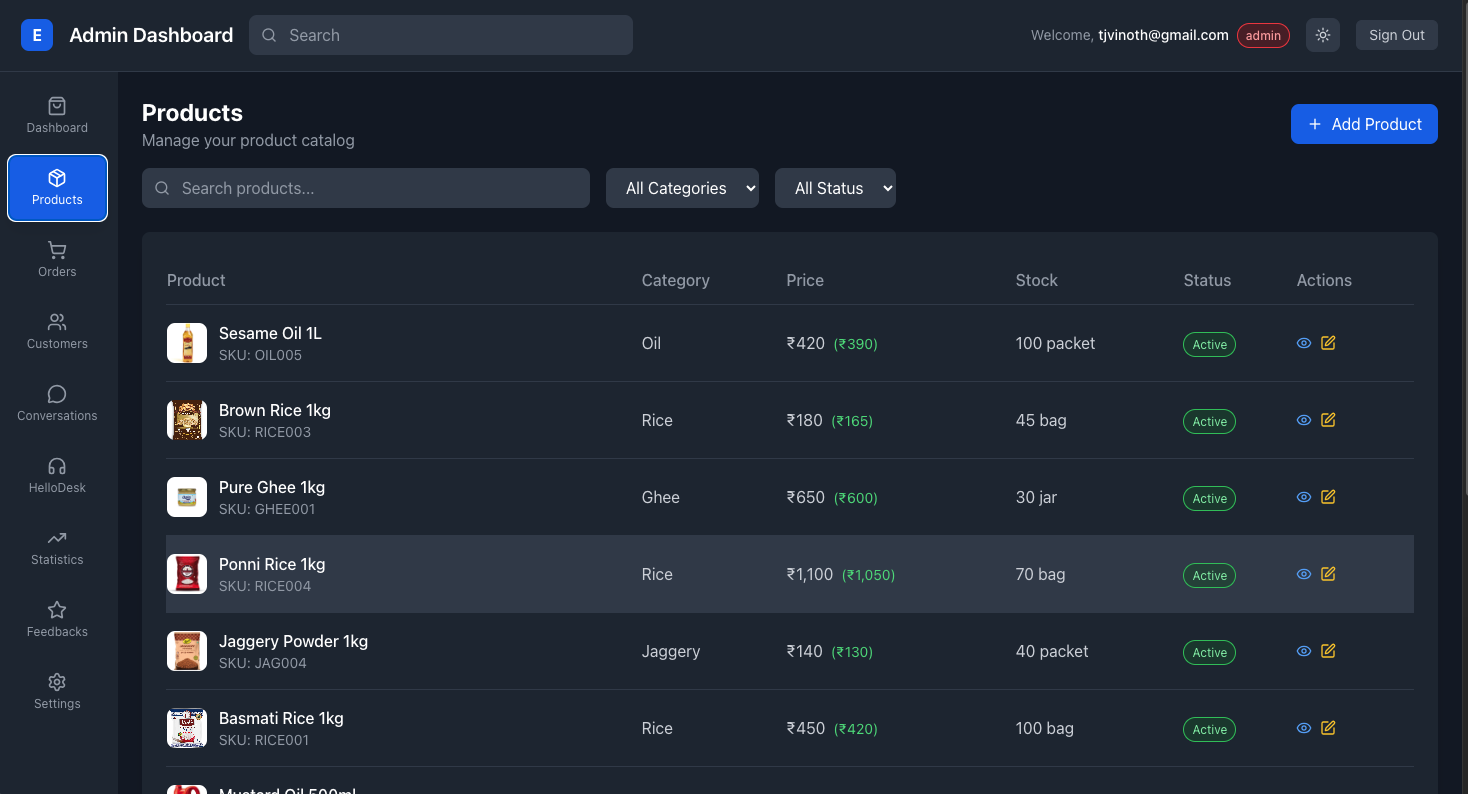The width and height of the screenshot is (1468, 794).
Task: Click eye icon for Pure Ghee 1kg
Action: pos(1304,497)
